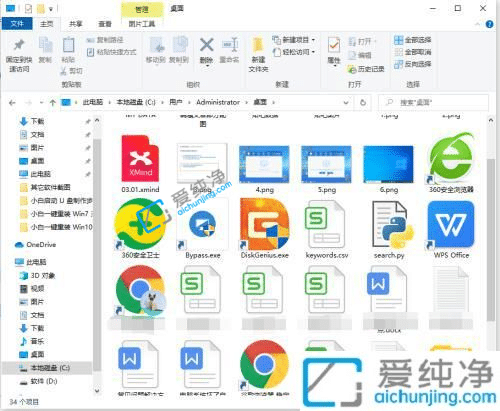Click the 重命名 ribbon icon
Screen dimensions: 500x411
coord(230,45)
